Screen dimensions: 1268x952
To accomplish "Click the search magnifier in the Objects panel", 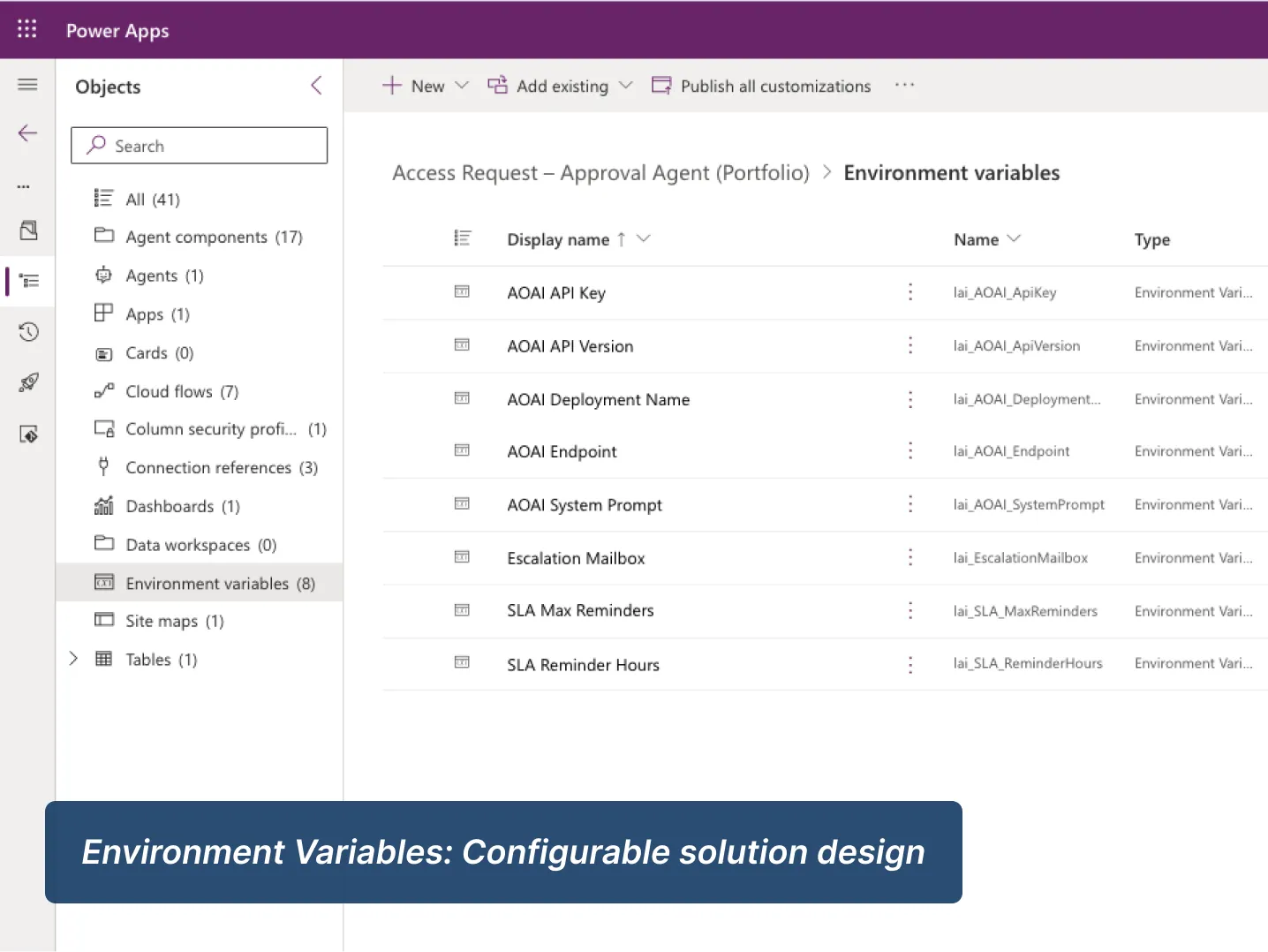I will [94, 145].
